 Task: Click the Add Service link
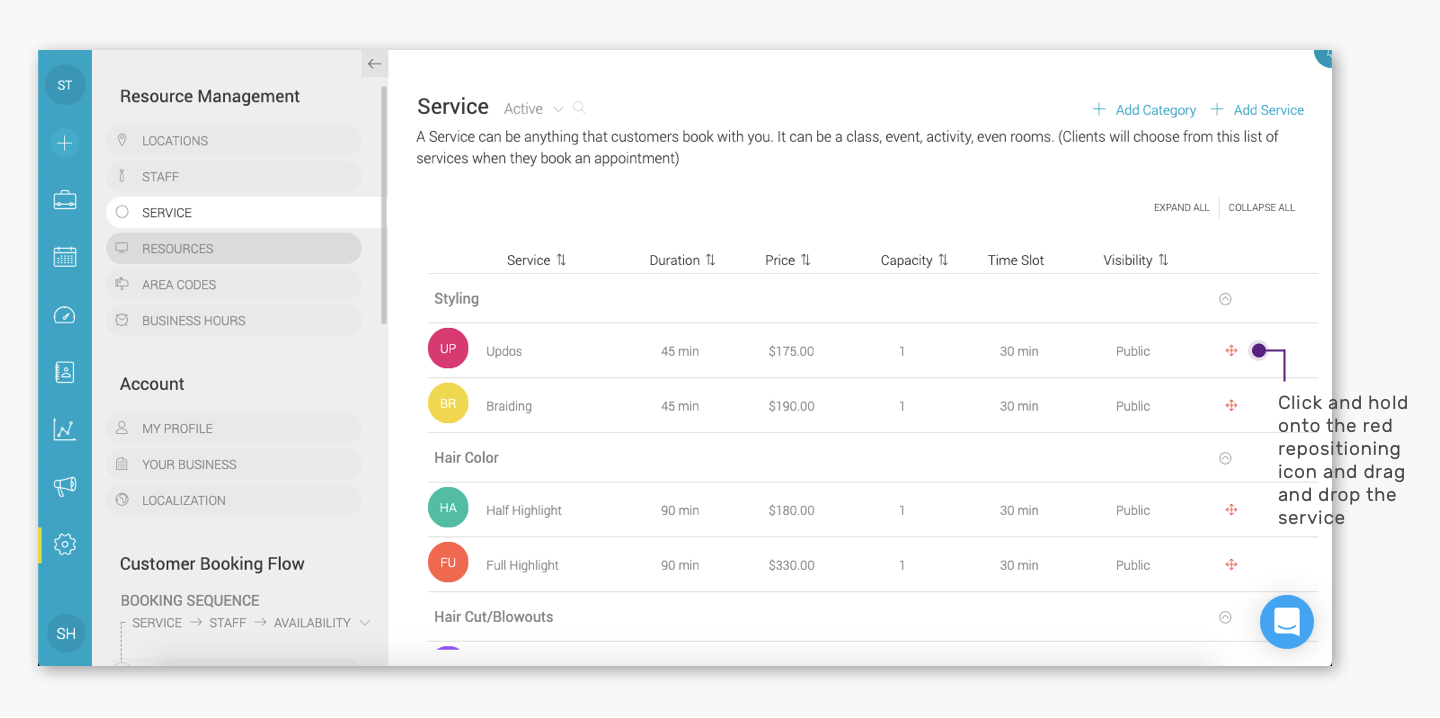coord(1257,110)
